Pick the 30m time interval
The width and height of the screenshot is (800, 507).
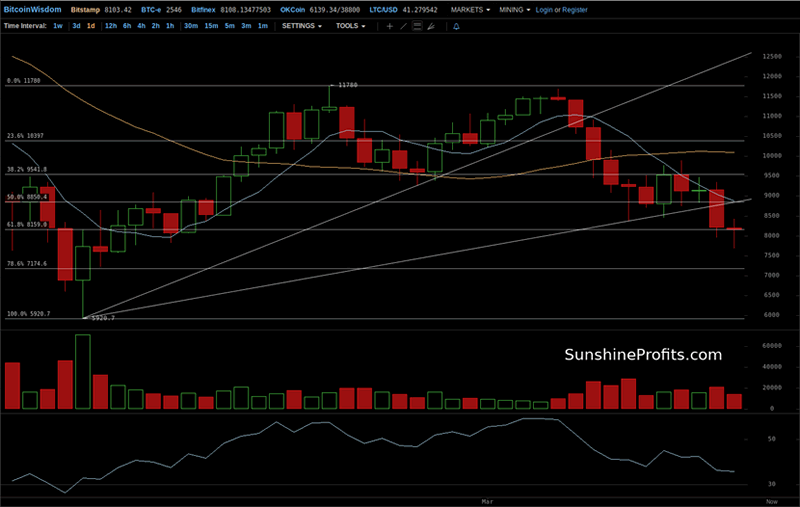click(x=191, y=26)
